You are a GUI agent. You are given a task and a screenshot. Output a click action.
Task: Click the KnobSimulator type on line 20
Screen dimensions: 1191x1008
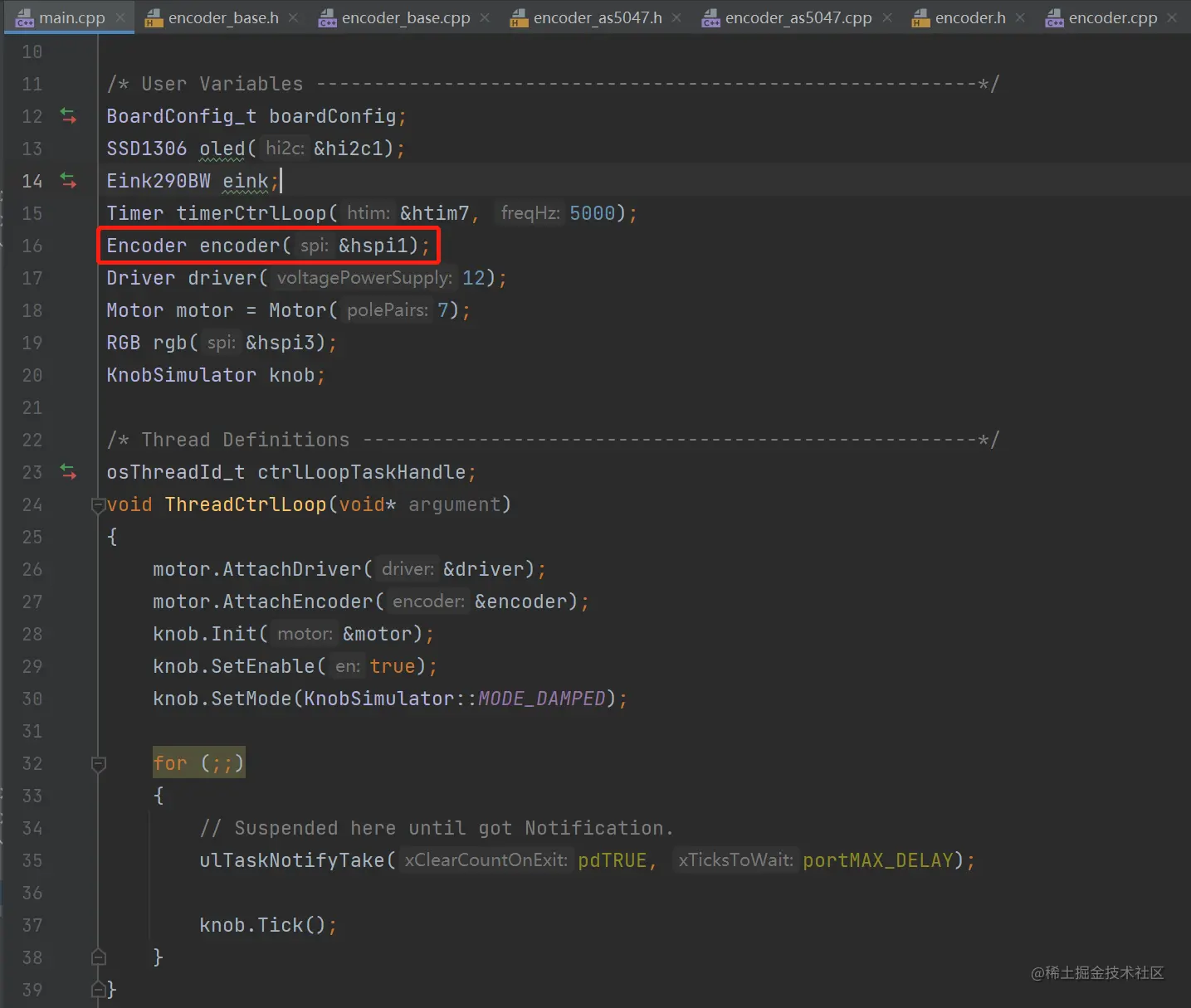tap(181, 375)
